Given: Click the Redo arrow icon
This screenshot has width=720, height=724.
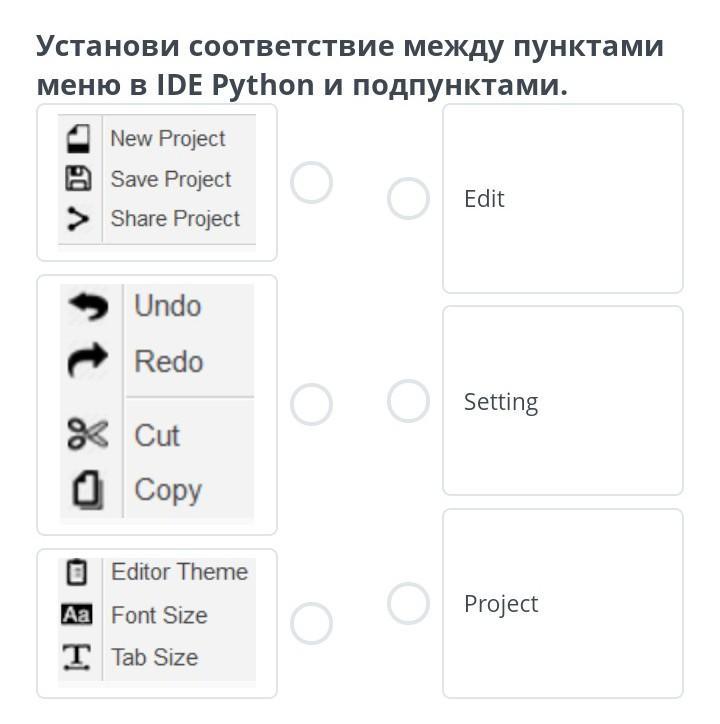Looking at the screenshot, I should click(88, 360).
